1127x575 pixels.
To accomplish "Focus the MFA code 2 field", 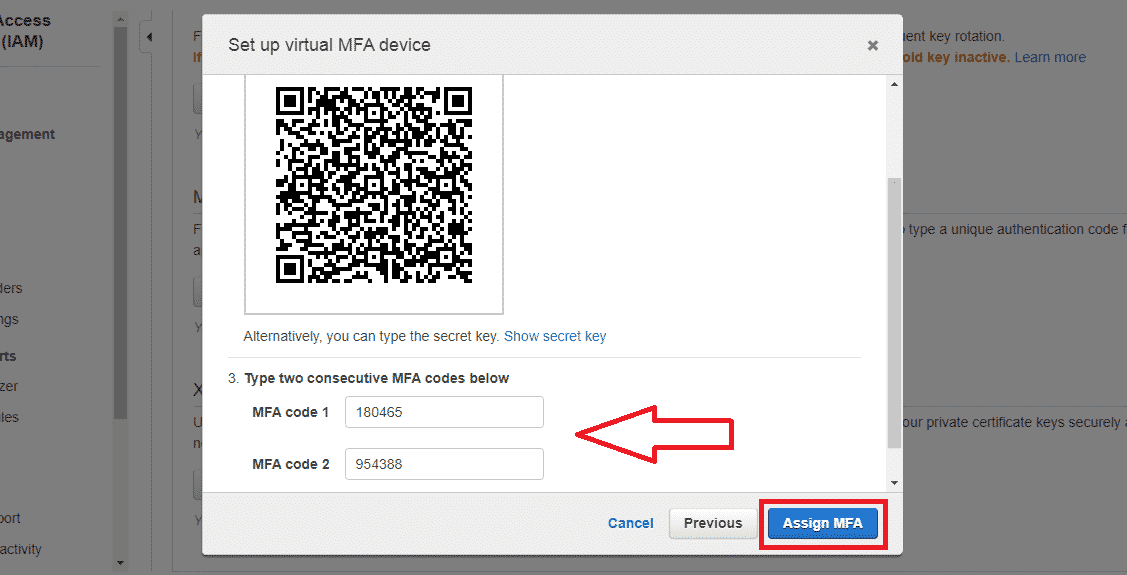I will point(444,464).
